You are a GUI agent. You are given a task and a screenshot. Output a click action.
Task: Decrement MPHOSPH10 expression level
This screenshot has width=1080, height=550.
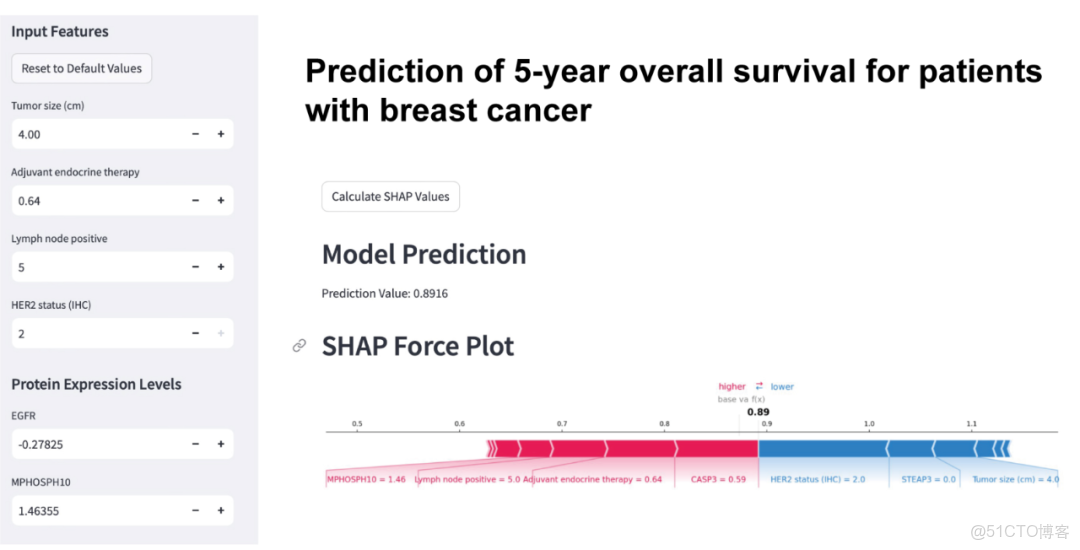point(195,511)
